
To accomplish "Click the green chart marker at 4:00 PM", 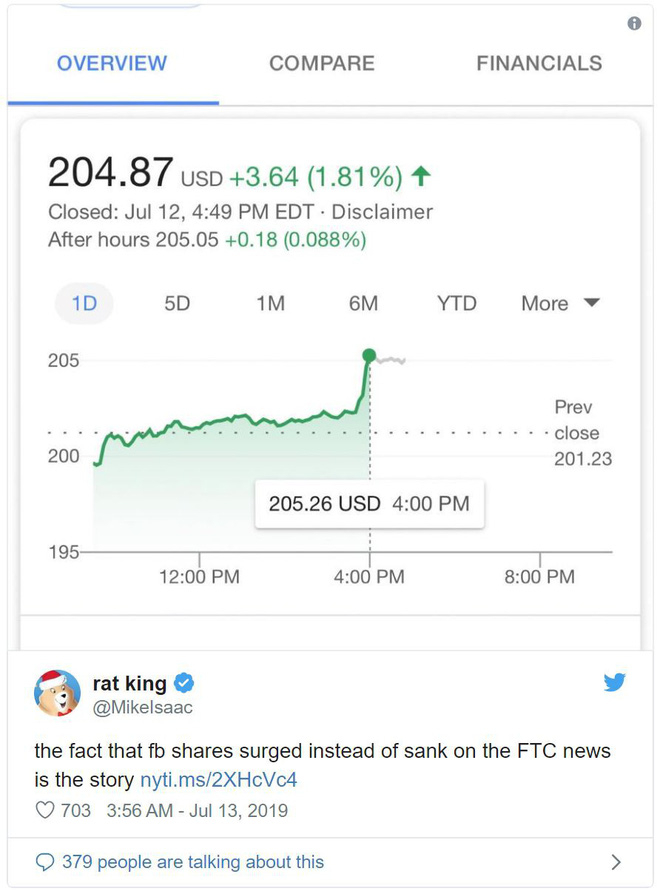I will pos(369,355).
